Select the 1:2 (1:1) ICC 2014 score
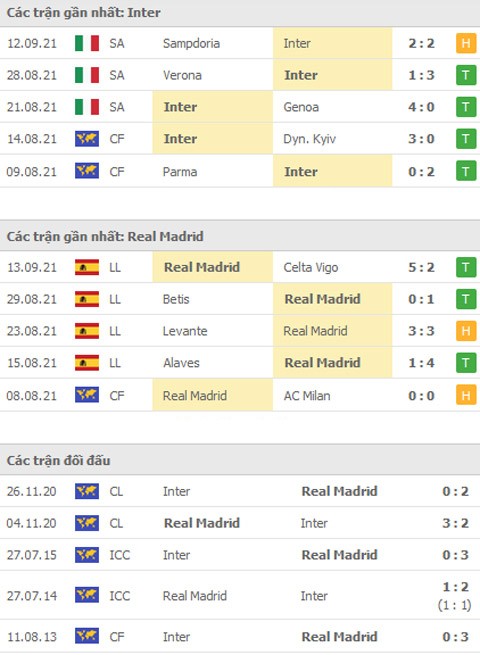This screenshot has width=480, height=655. coord(455,596)
